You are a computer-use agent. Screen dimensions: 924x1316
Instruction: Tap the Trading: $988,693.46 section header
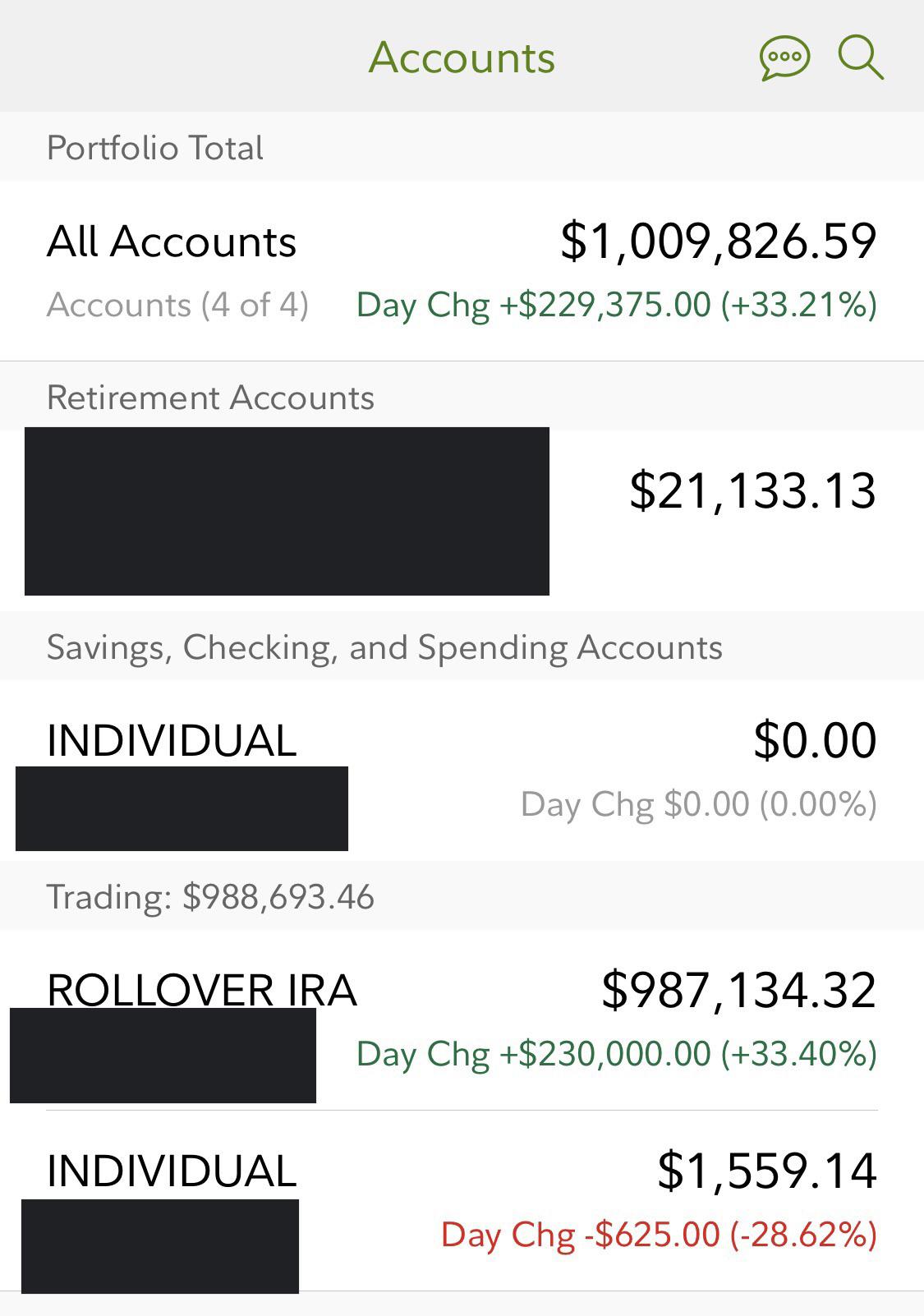click(210, 896)
